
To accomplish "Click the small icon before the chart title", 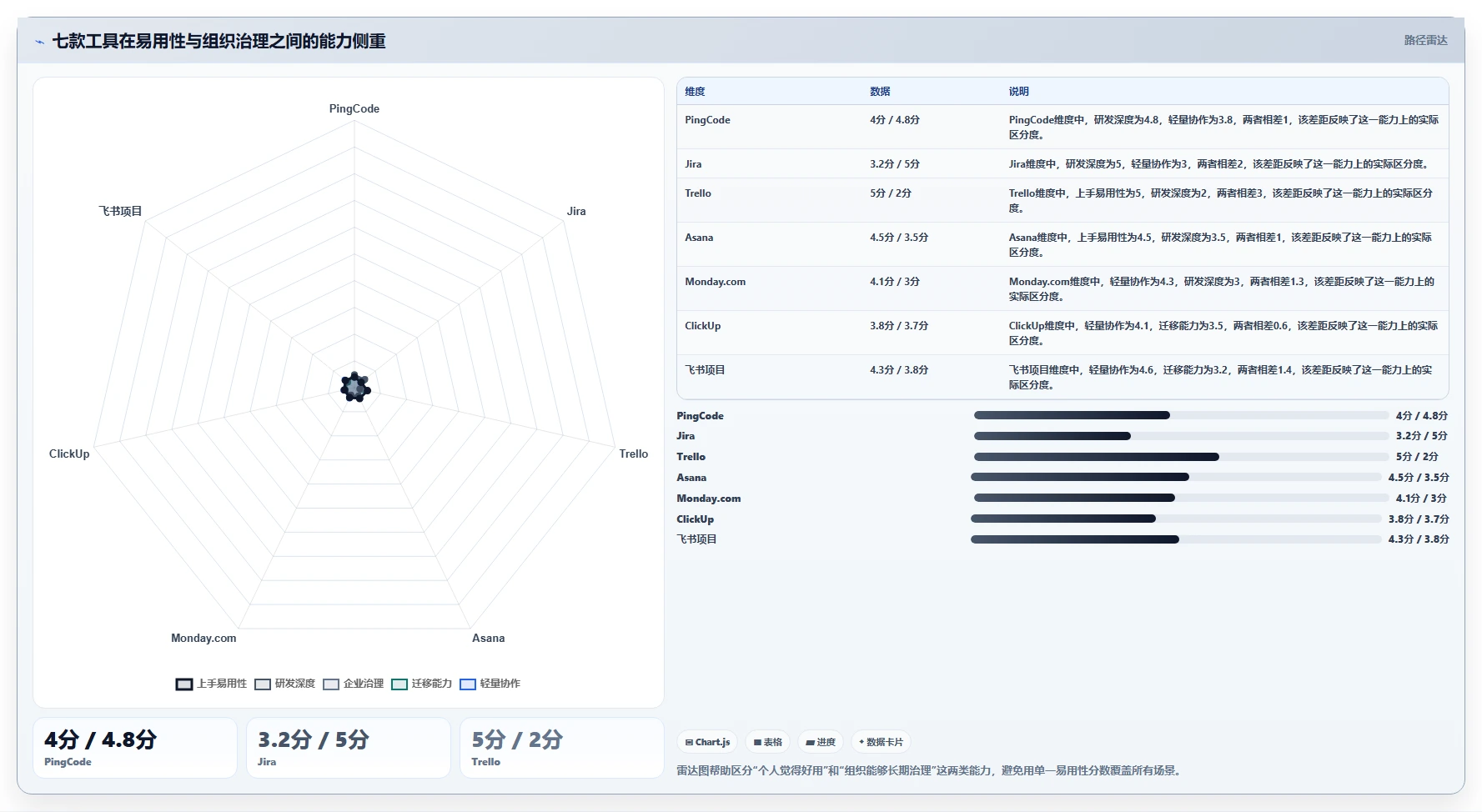I will (x=39, y=42).
